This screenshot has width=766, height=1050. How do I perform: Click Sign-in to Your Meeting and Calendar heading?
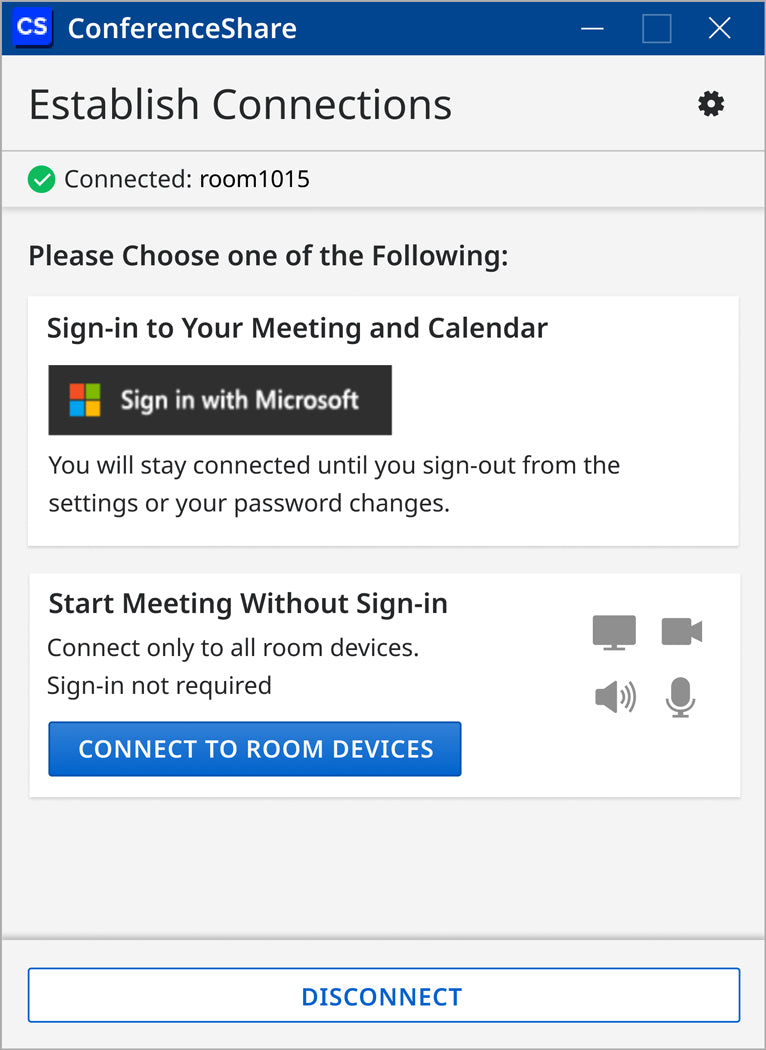[x=297, y=328]
